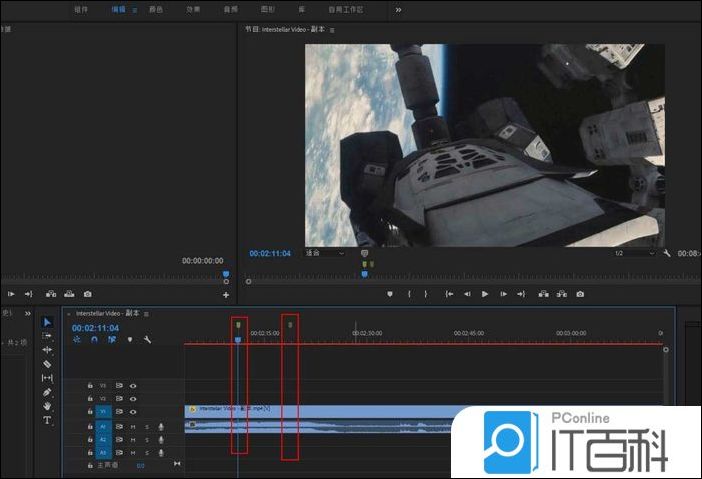
Task: Expand the workspace overflow chevron in top bar
Action: point(398,9)
